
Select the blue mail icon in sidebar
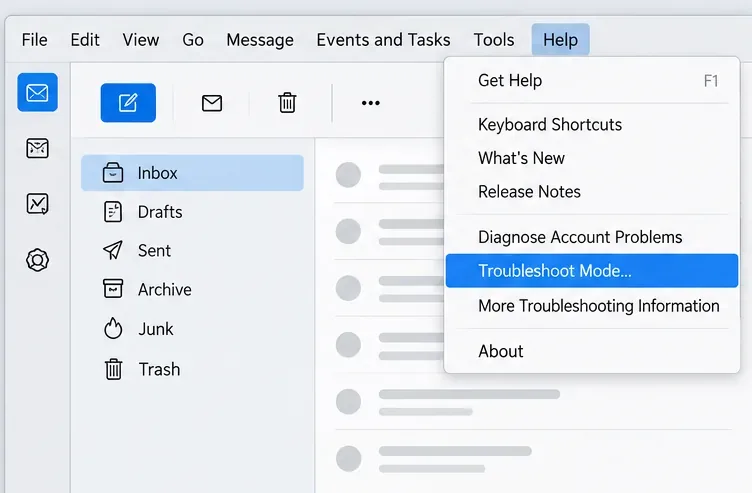[x=37, y=93]
